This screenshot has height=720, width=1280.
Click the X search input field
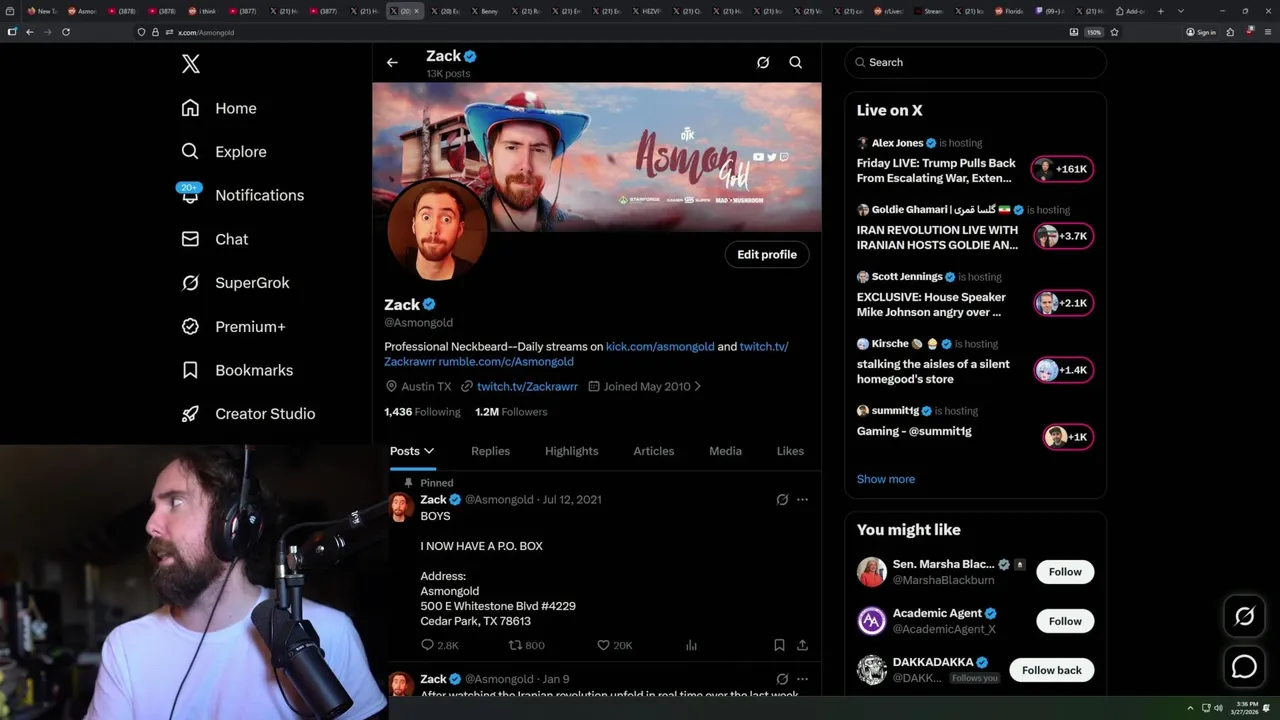[x=976, y=62]
